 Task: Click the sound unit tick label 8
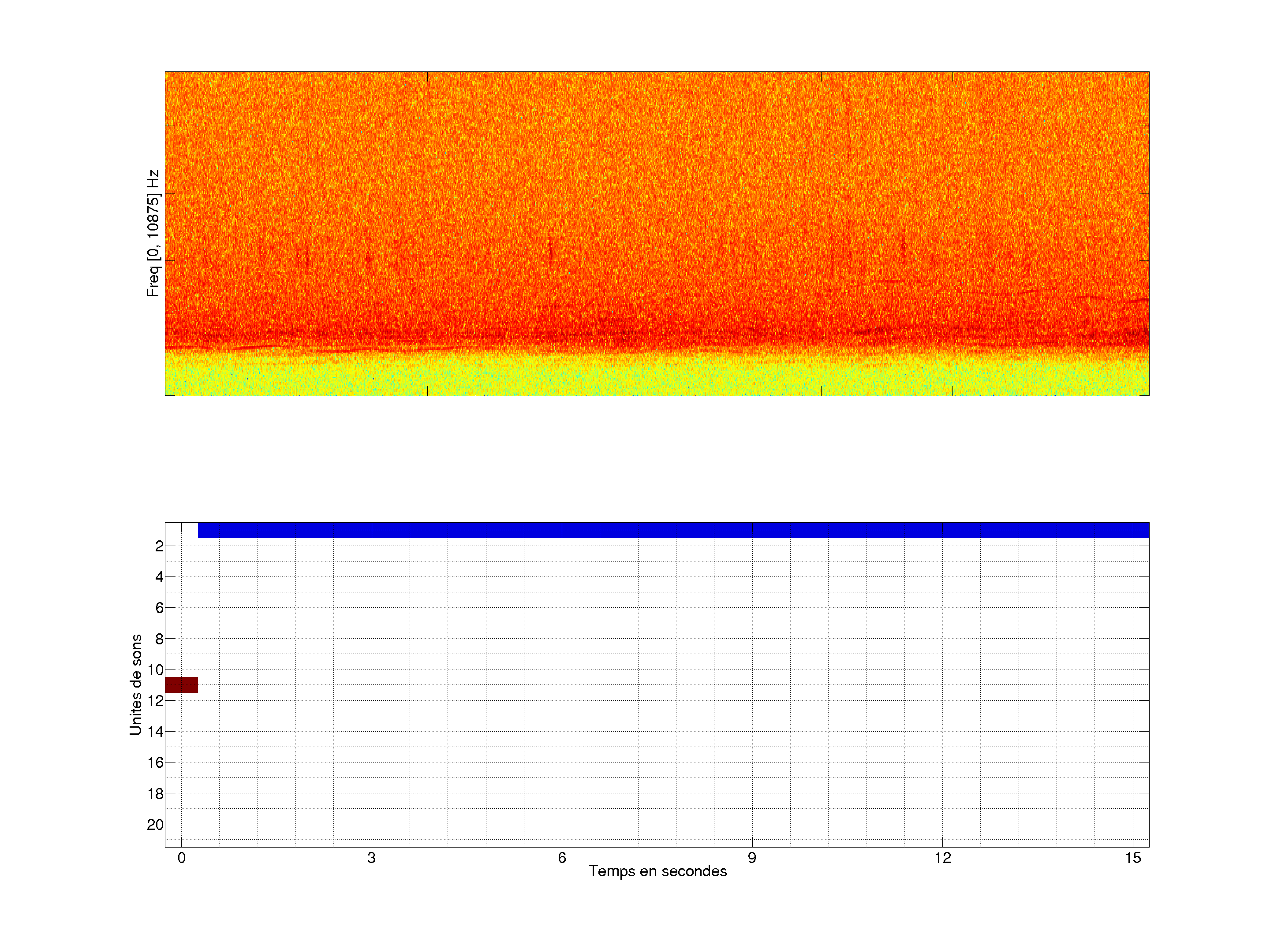pos(159,639)
